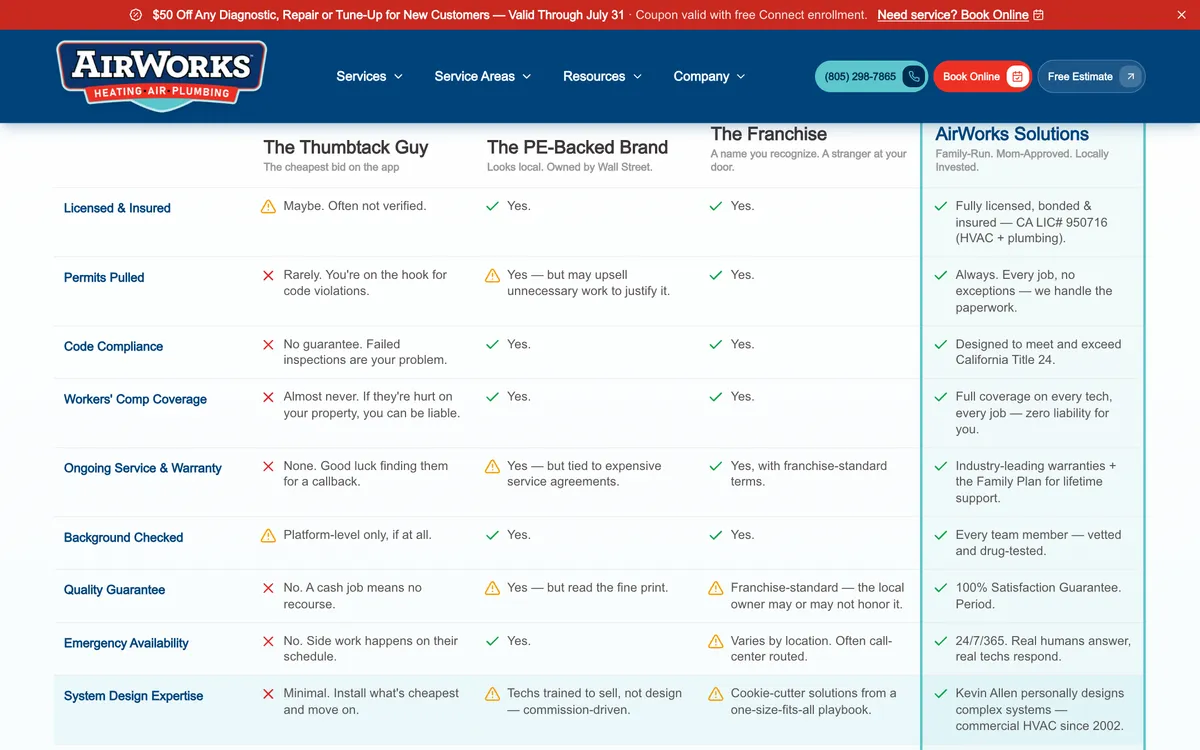This screenshot has height=750, width=1200.
Task: Click the warning icon beside read the fine print
Action: click(x=492, y=588)
